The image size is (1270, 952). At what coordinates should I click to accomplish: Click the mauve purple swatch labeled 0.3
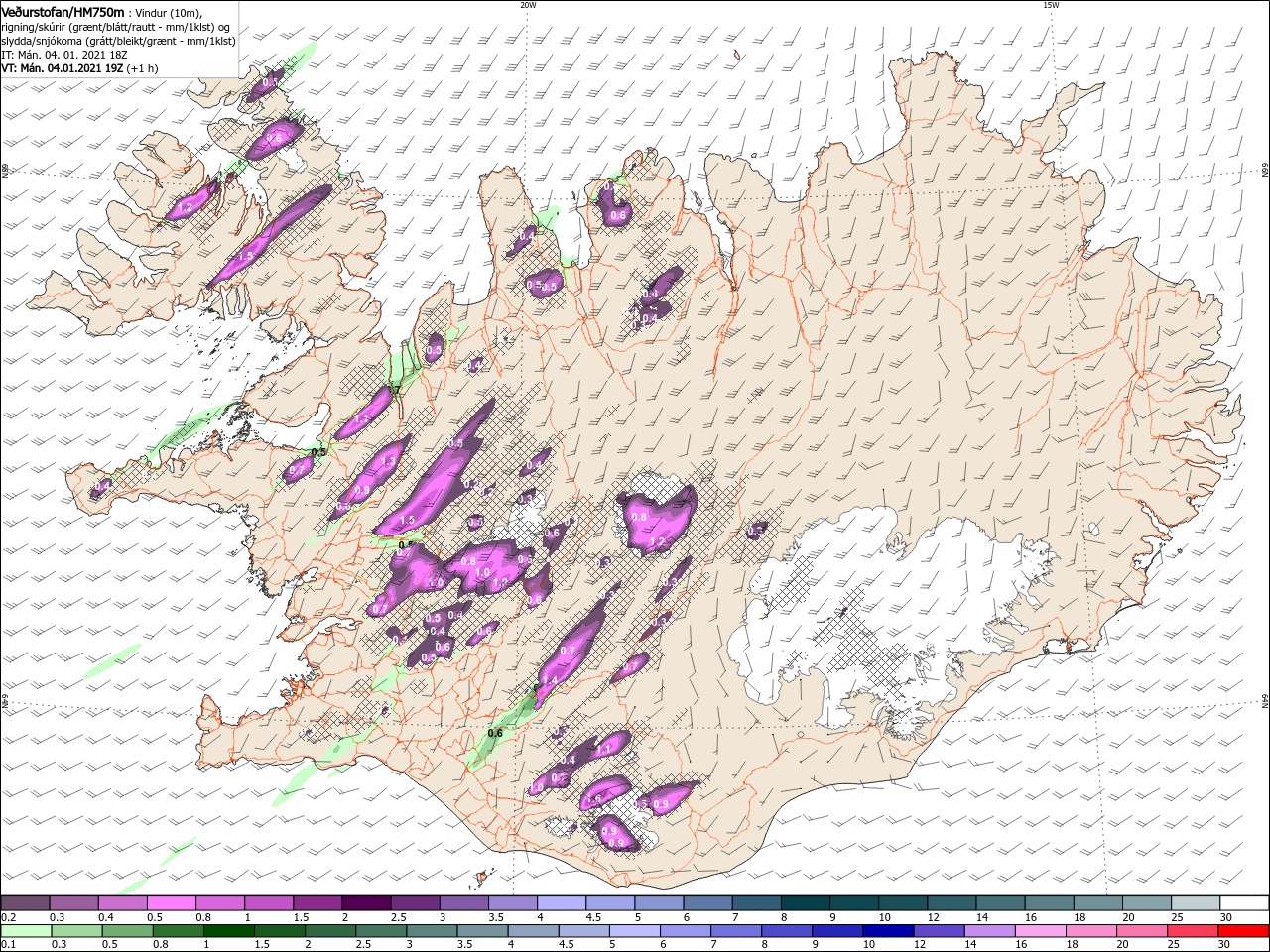pos(74,903)
